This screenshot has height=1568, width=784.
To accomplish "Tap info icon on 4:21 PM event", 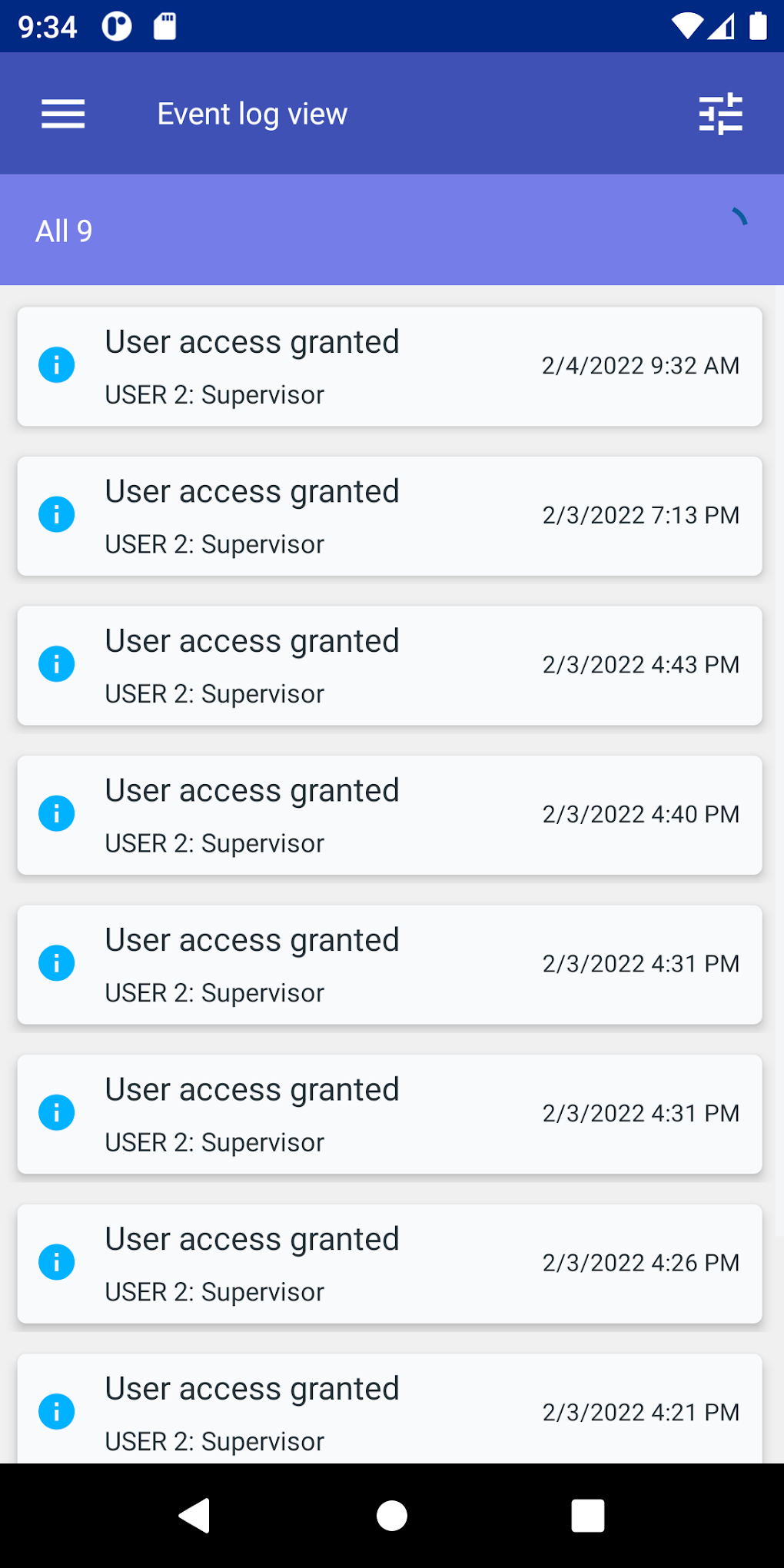I will [57, 1411].
